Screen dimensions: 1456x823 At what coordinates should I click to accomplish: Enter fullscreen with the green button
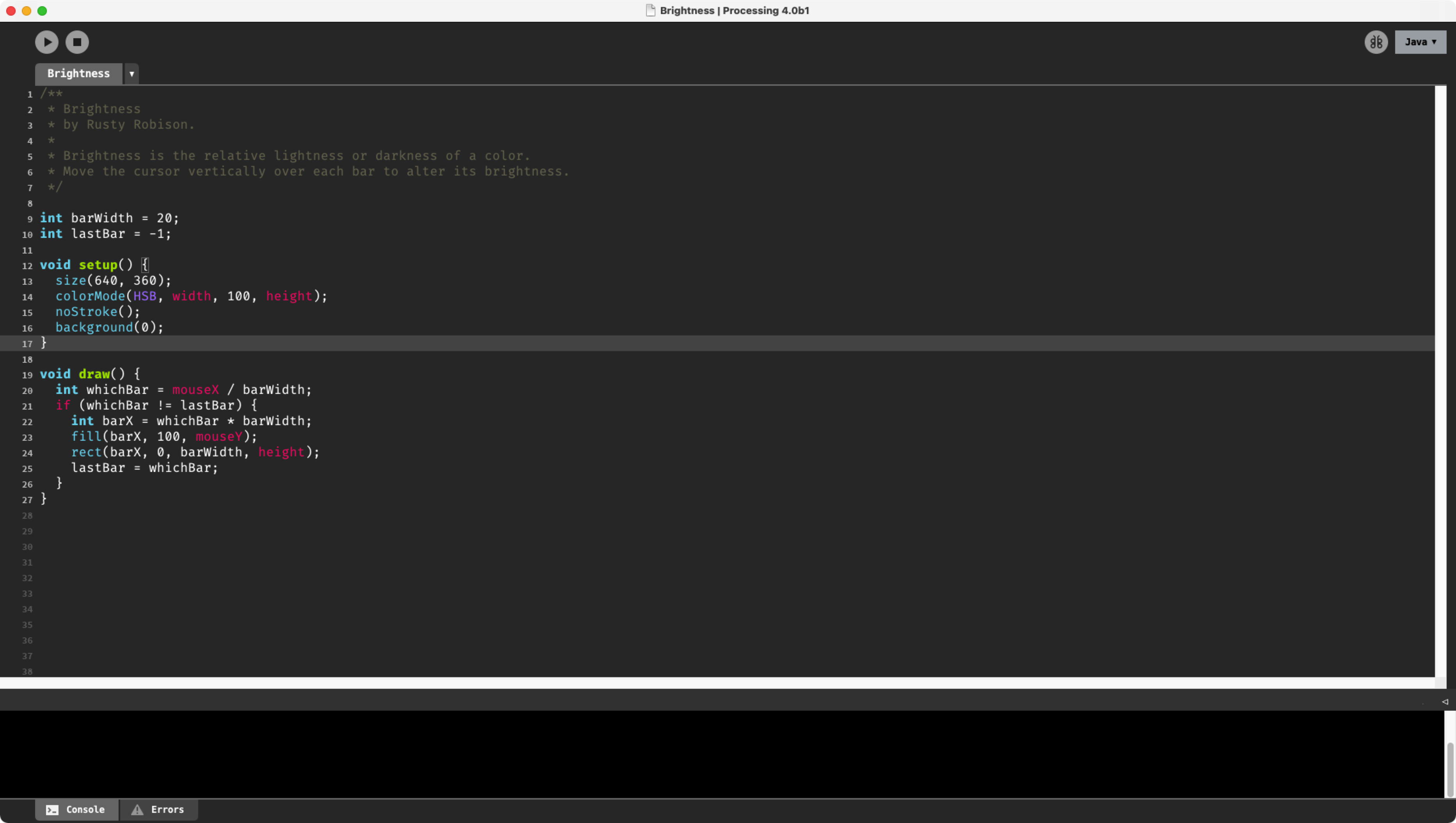43,11
